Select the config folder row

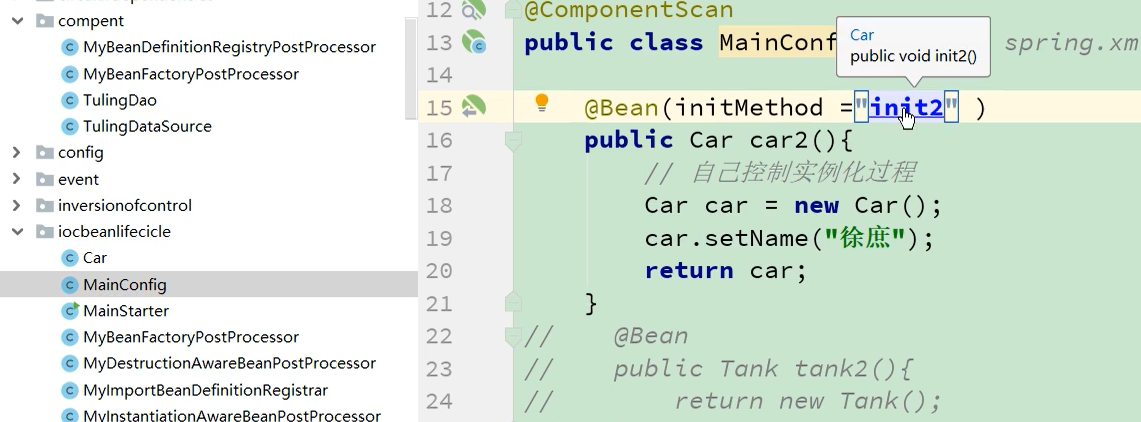coord(209,153)
